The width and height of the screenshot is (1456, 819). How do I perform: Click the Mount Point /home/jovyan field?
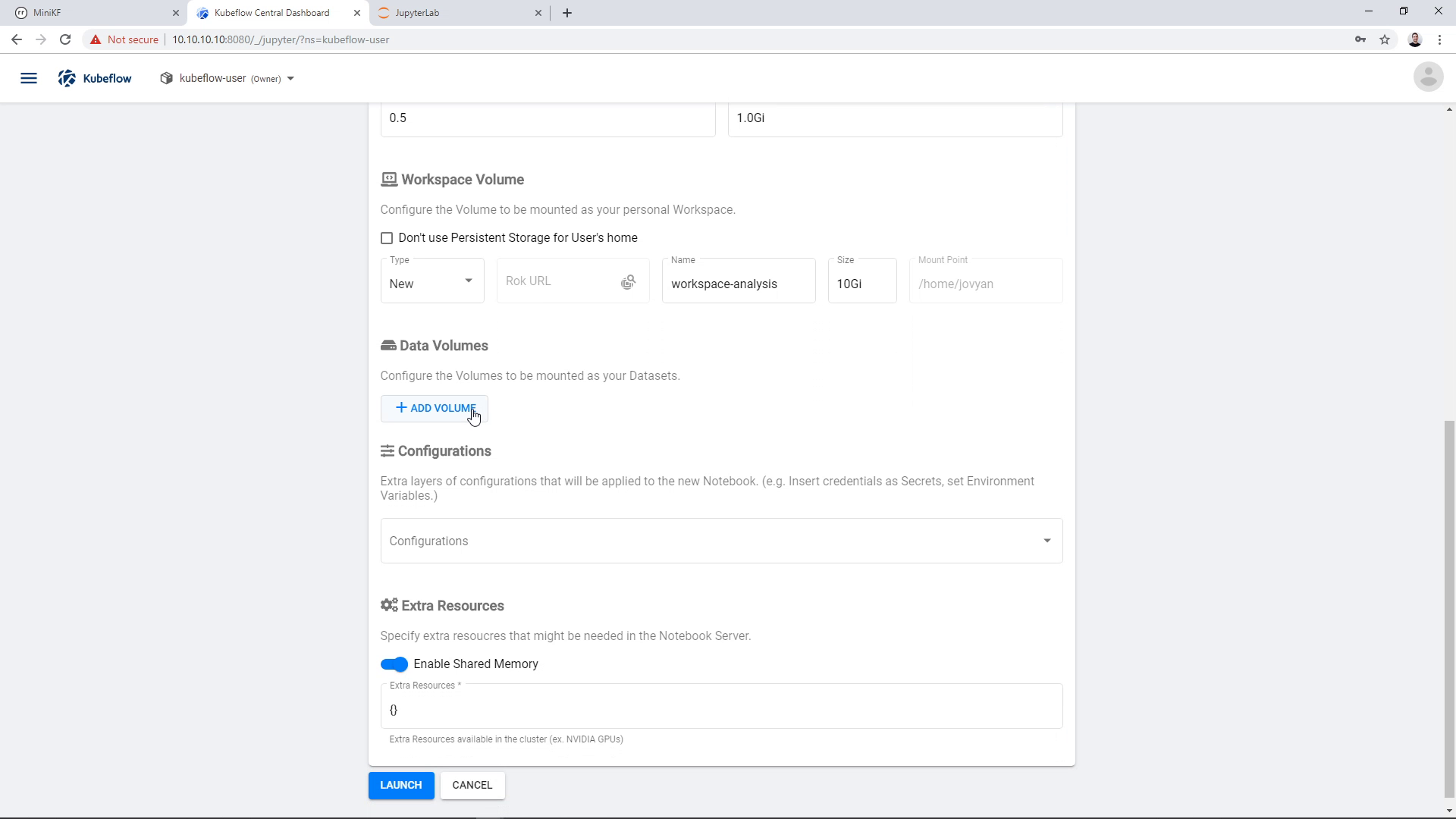tap(986, 281)
